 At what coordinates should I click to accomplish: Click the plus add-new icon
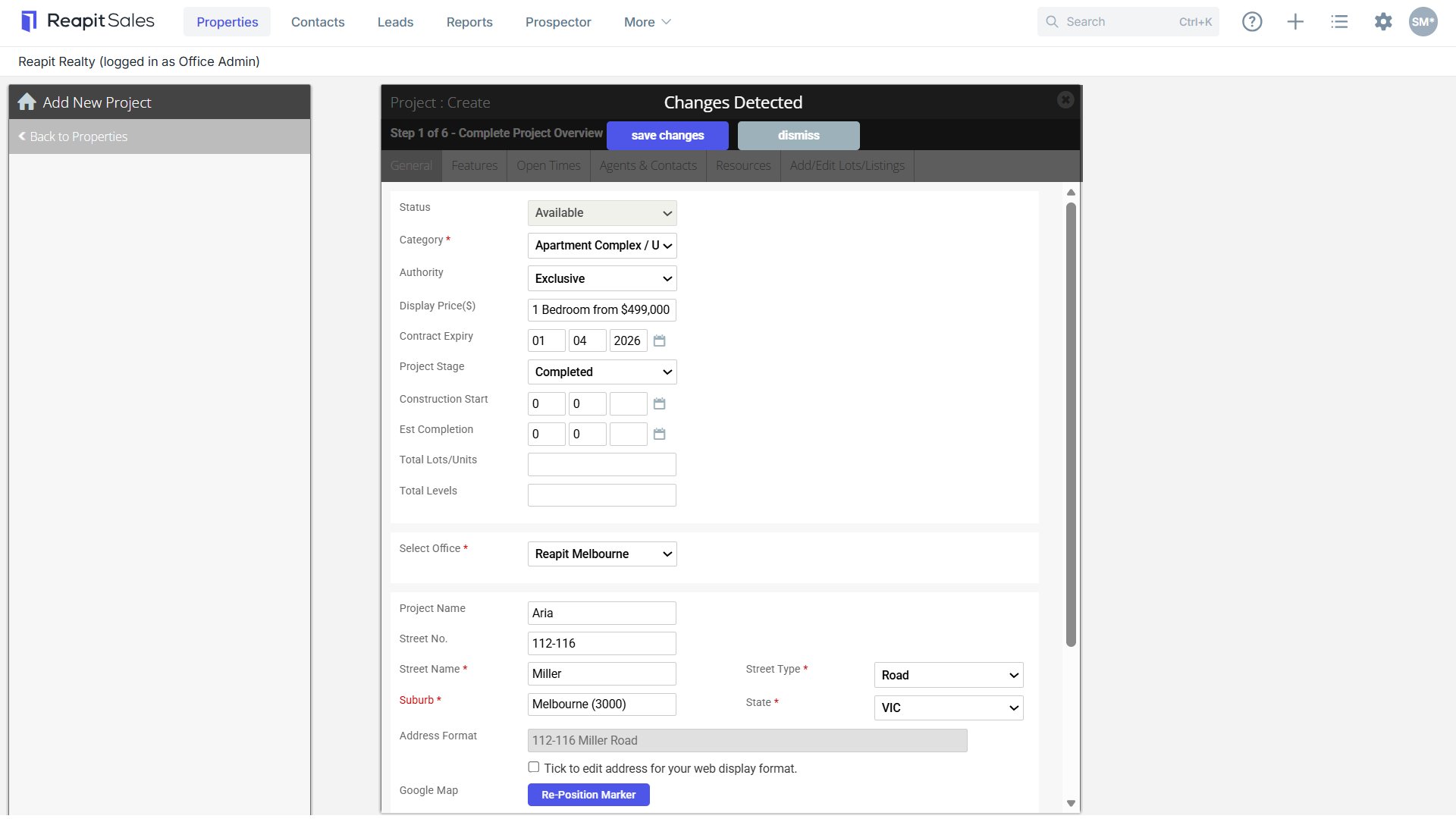(x=1295, y=22)
